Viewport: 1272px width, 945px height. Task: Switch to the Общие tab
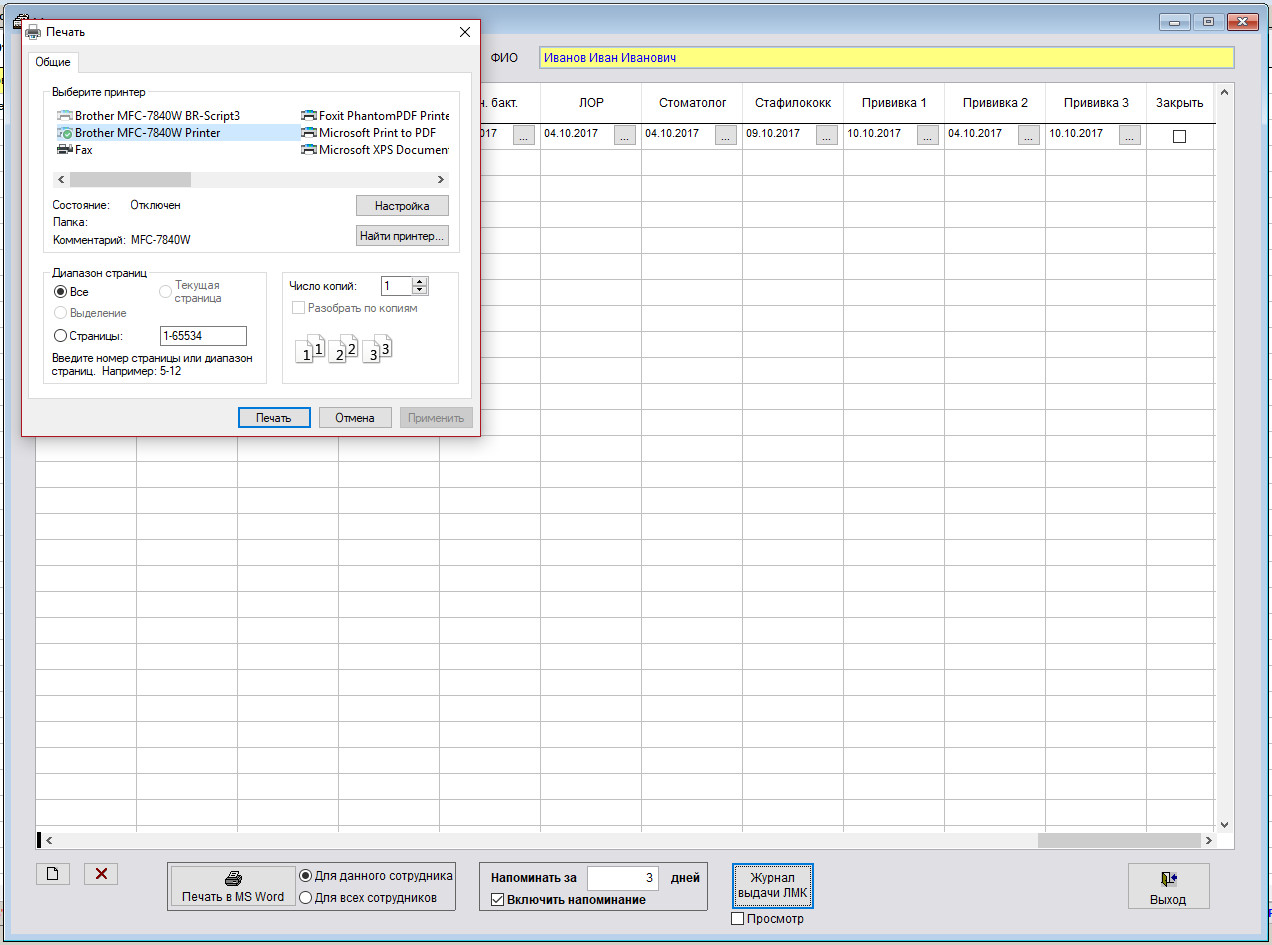(53, 62)
